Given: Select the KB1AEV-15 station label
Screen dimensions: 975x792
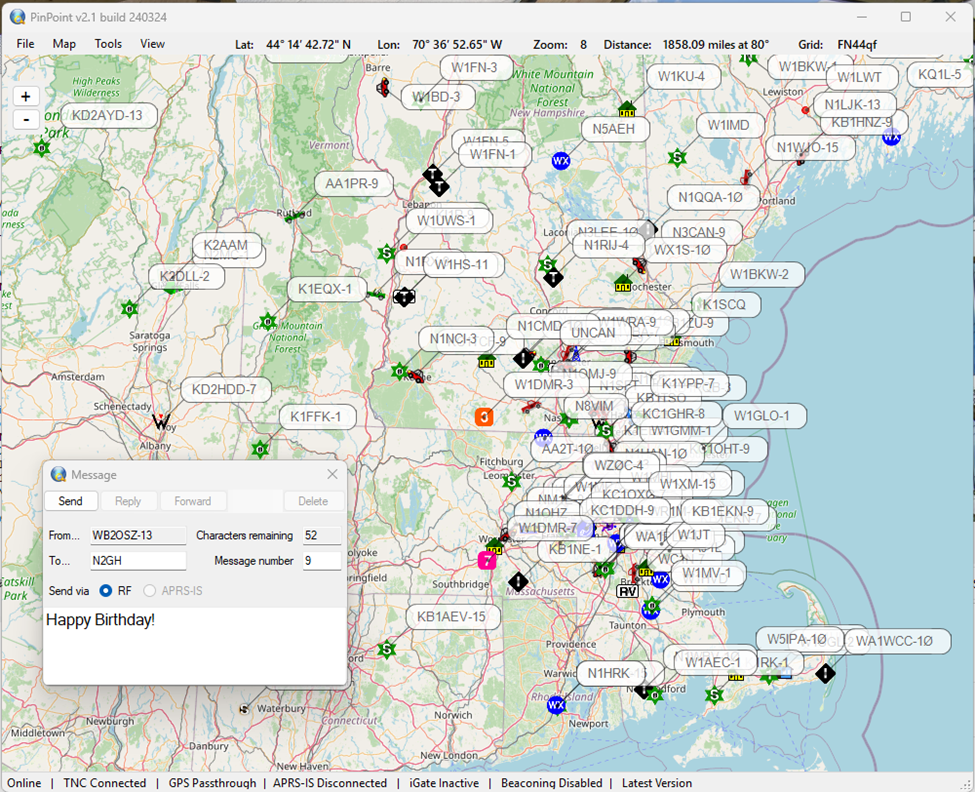Looking at the screenshot, I should (451, 617).
